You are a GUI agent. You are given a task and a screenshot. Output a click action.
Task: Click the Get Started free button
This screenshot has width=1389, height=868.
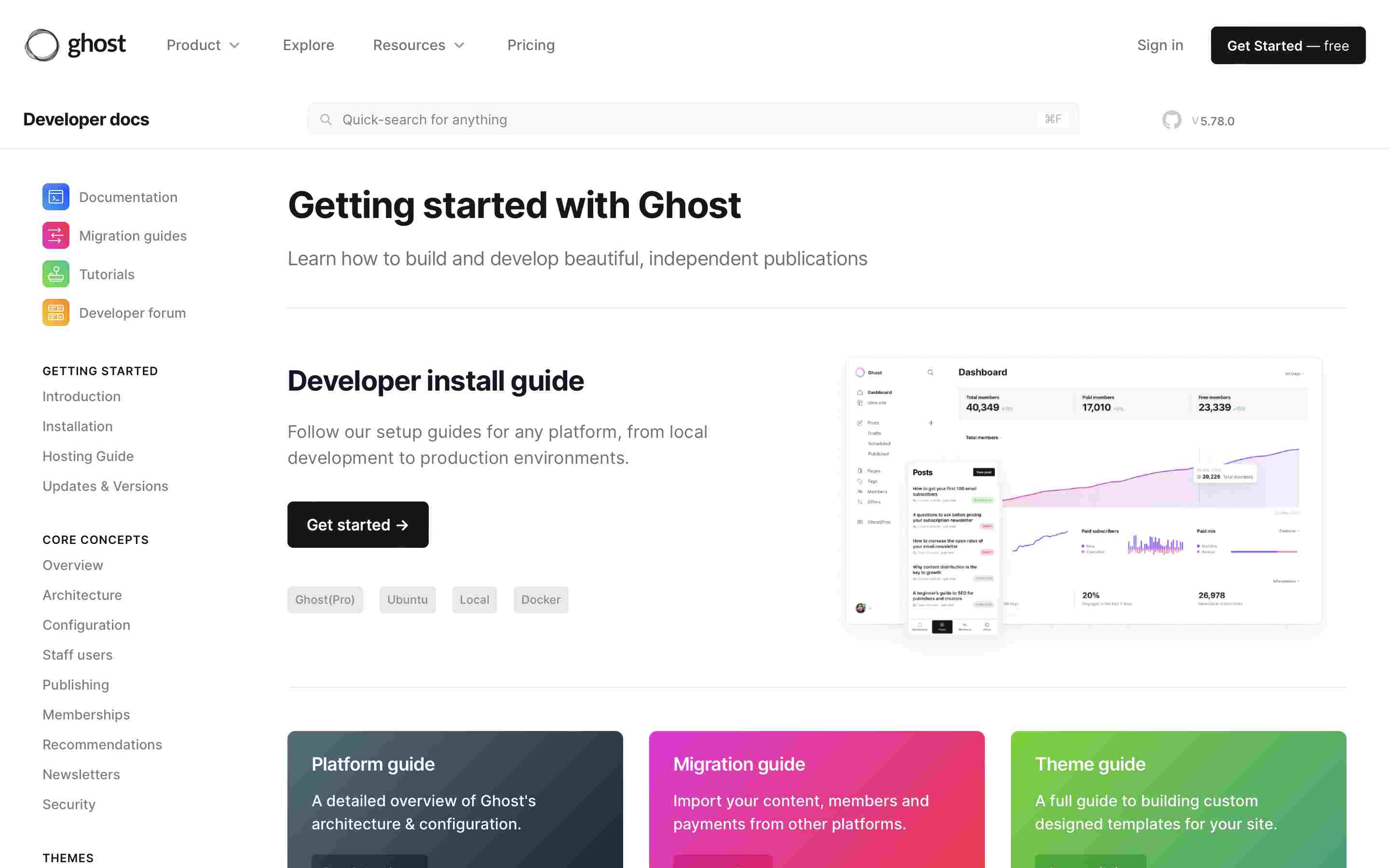[1288, 45]
